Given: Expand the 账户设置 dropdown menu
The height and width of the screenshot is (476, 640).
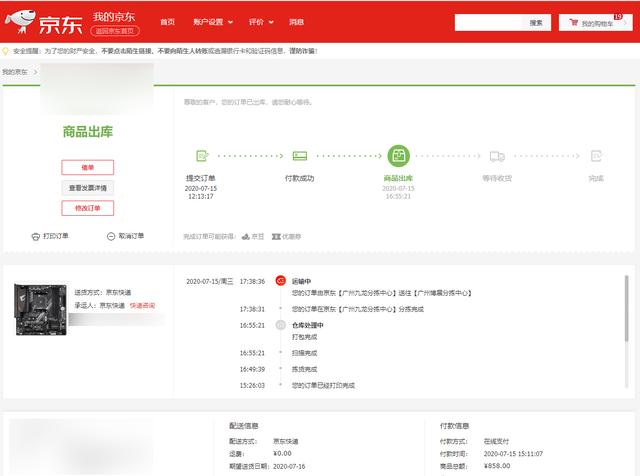Looking at the screenshot, I should (213, 22).
